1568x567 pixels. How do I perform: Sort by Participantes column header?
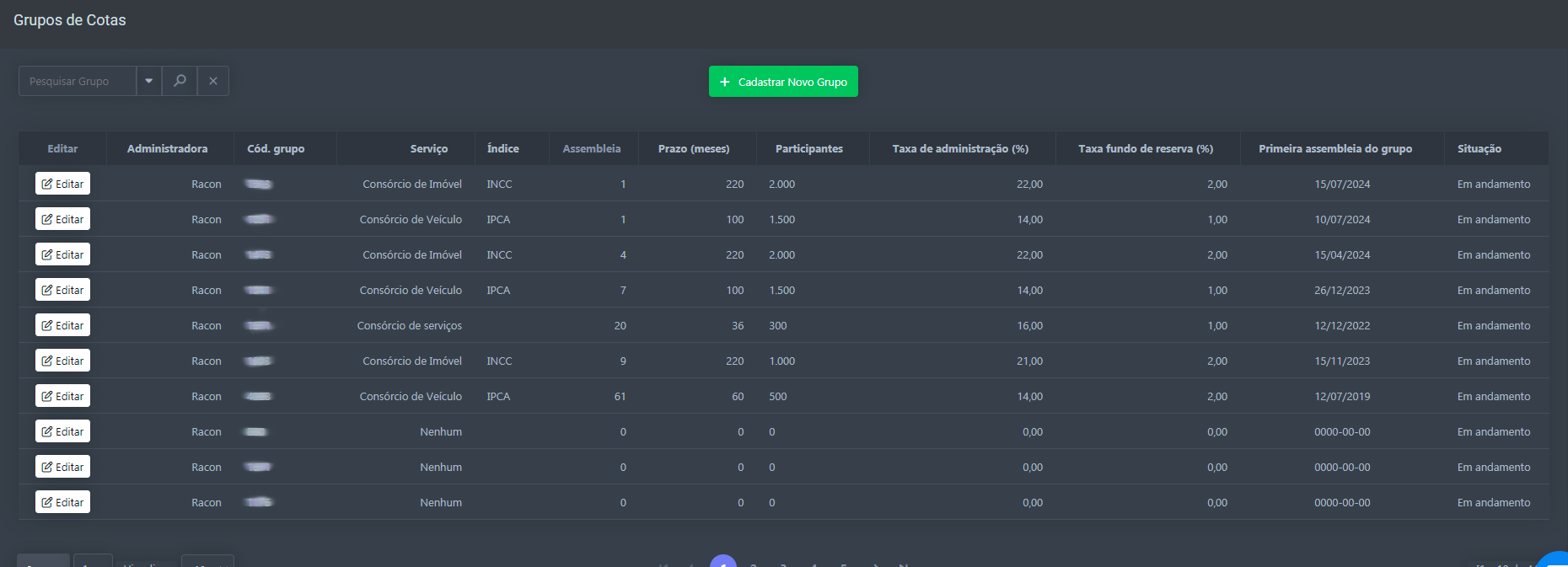coord(809,148)
